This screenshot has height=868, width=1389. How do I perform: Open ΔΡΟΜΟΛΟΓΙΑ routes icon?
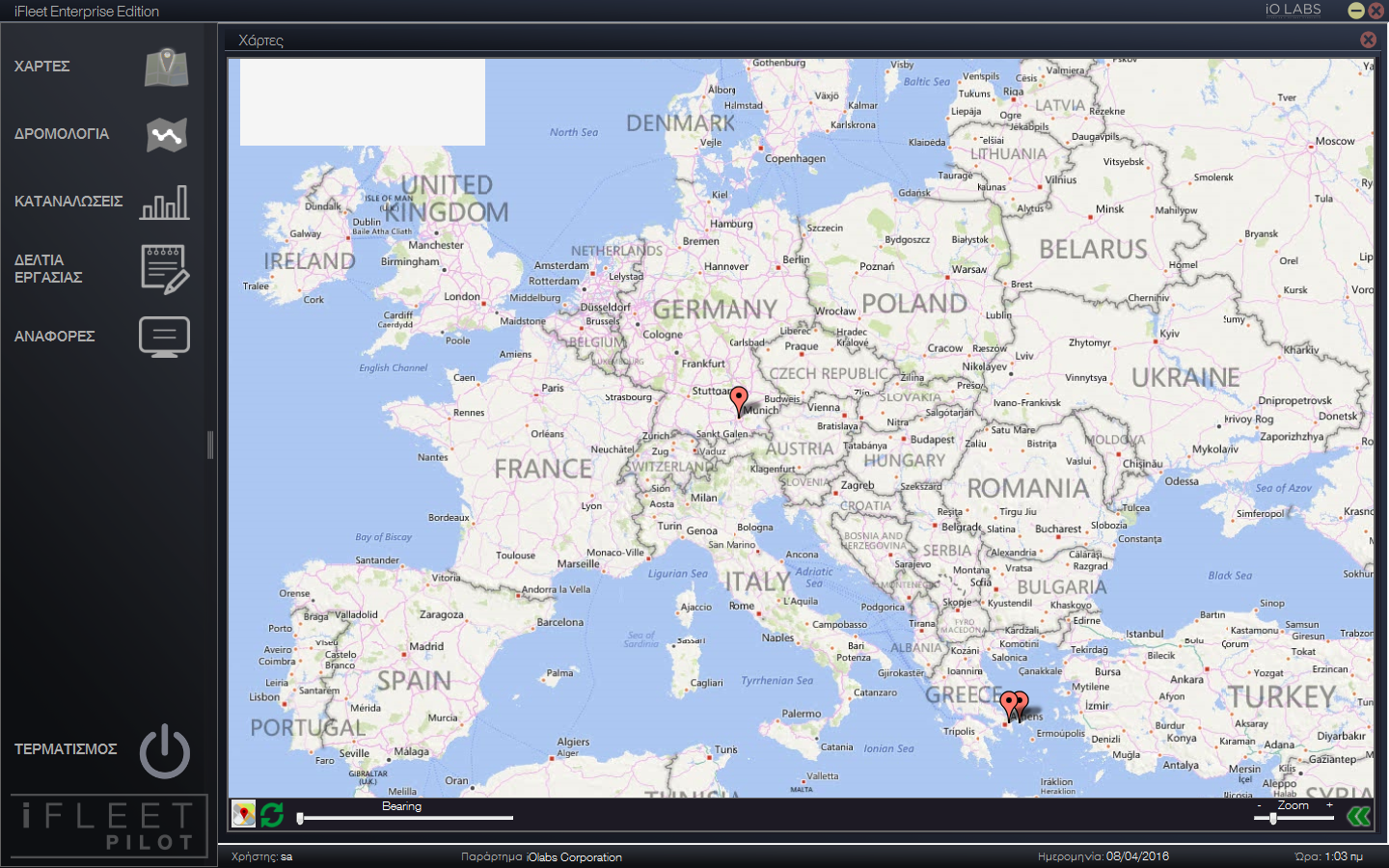166,135
